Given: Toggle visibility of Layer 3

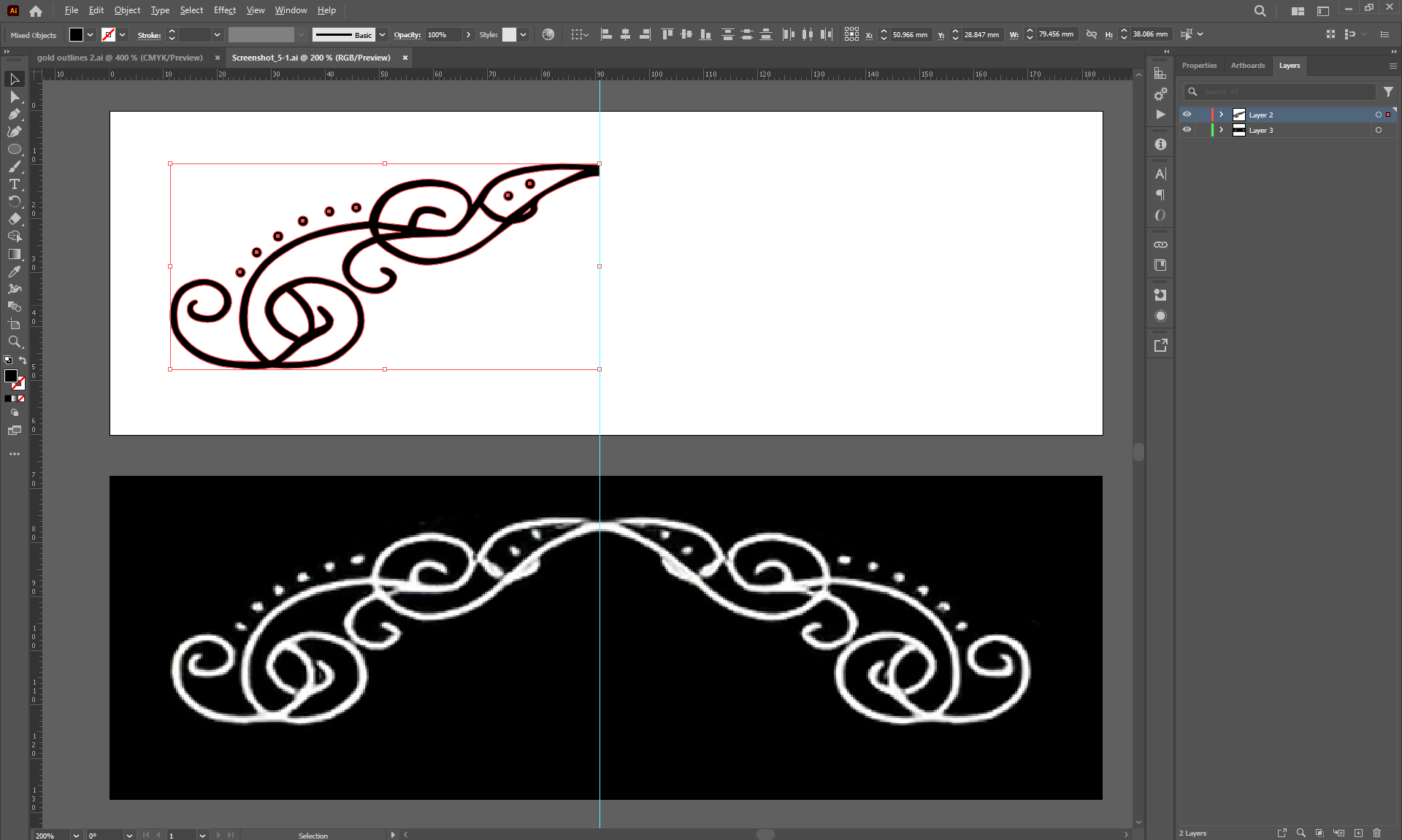Looking at the screenshot, I should click(x=1187, y=130).
